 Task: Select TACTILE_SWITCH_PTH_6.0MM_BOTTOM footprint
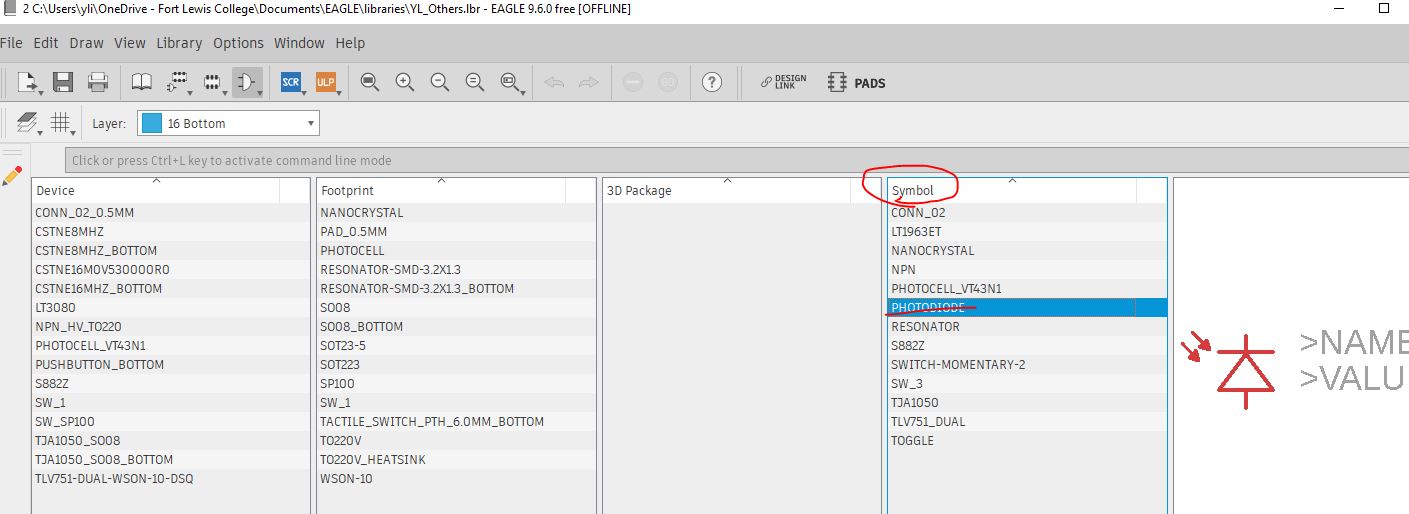(x=455, y=422)
